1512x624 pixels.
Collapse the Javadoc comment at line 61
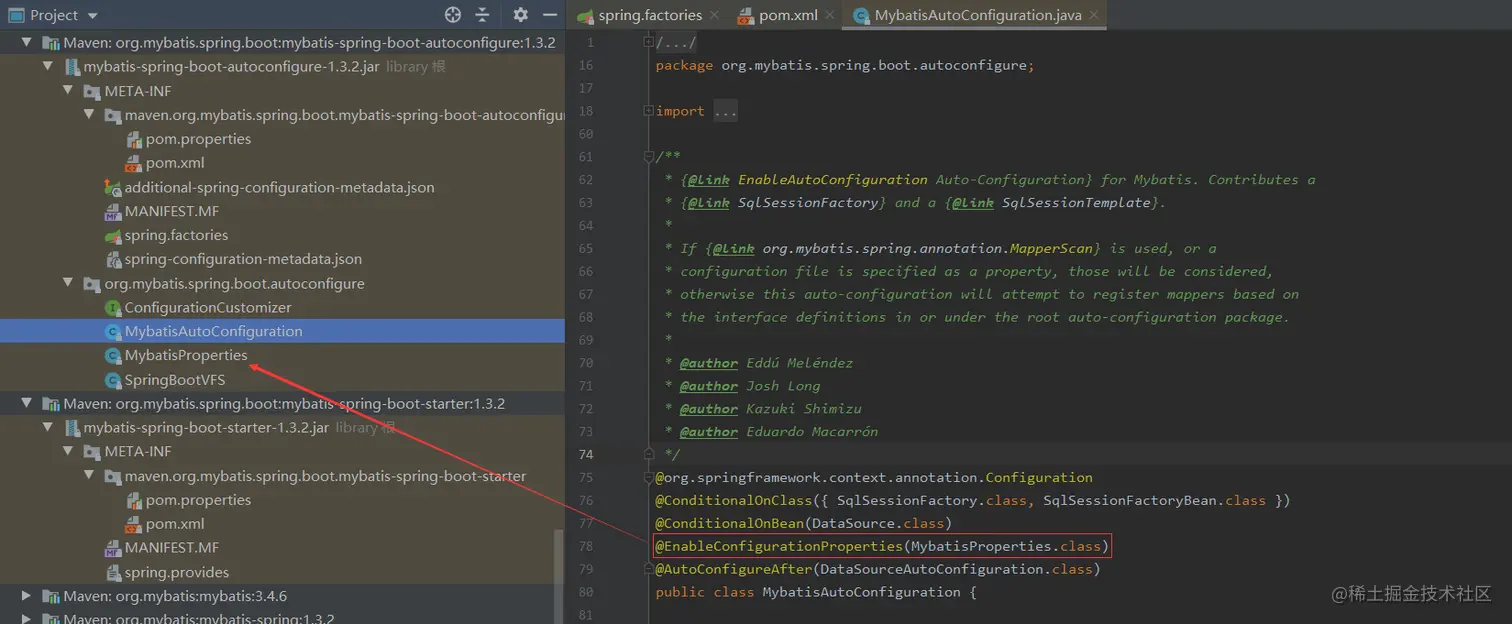click(649, 157)
